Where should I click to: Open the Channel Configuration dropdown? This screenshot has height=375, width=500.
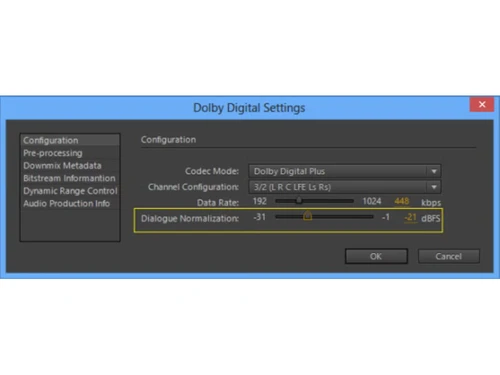(345, 187)
